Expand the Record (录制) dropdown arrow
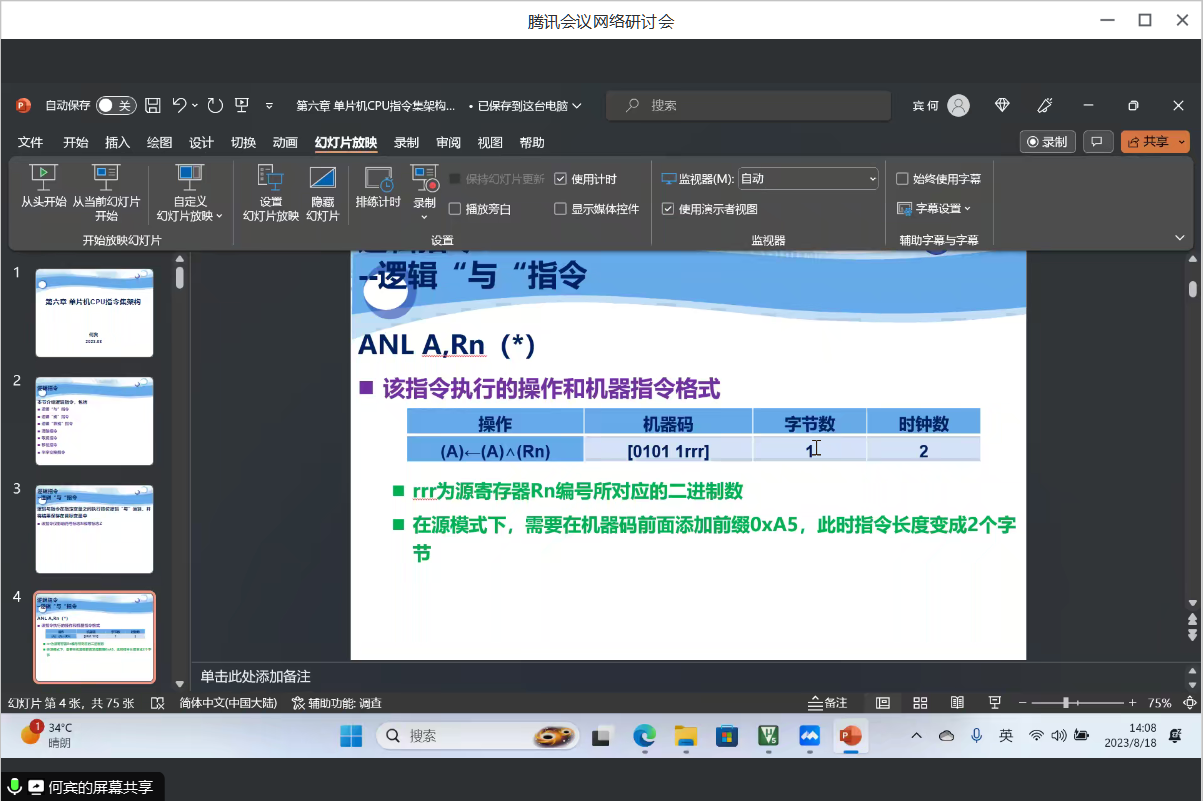This screenshot has width=1203, height=801. pos(424,216)
